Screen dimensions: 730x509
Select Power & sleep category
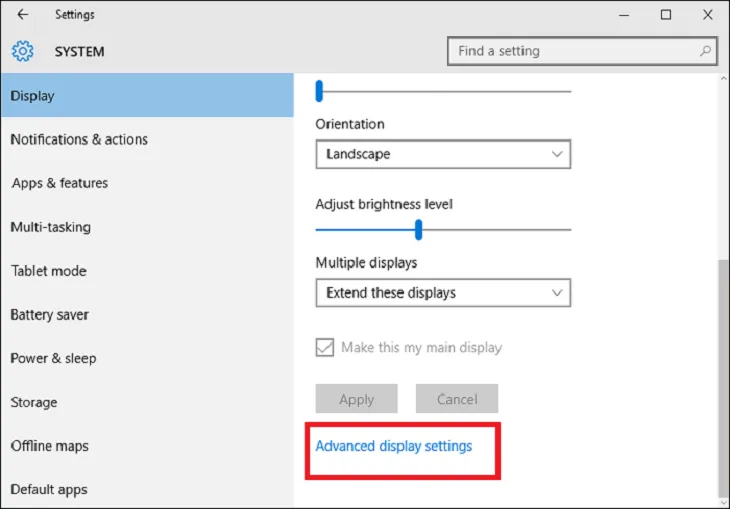click(54, 358)
